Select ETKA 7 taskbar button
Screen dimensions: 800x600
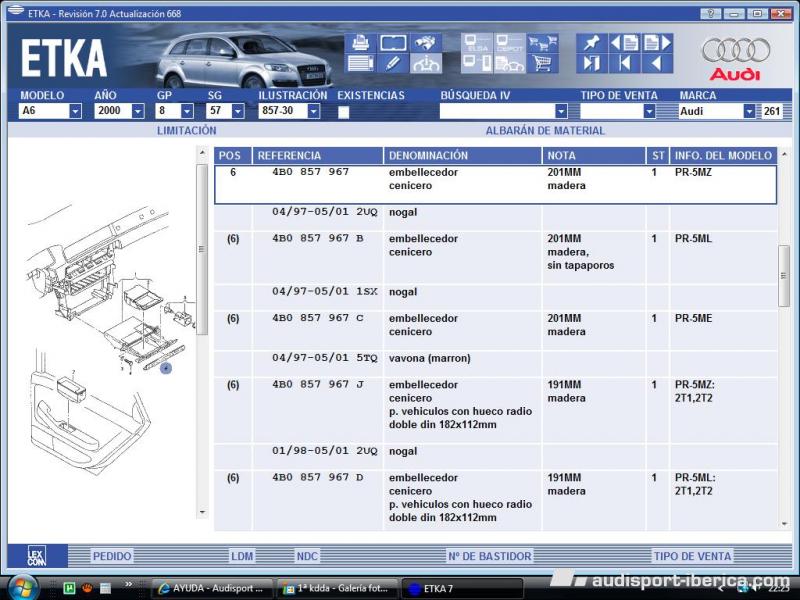[x=463, y=588]
